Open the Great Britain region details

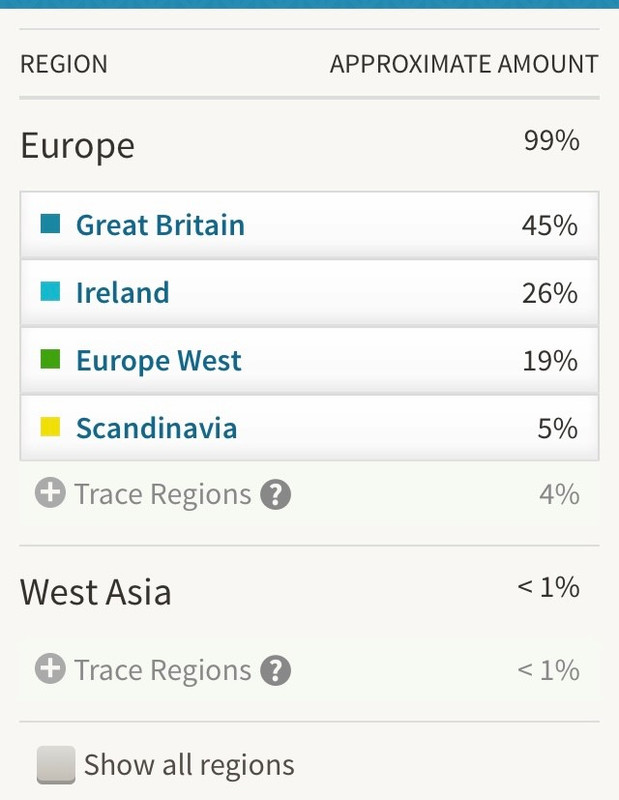(309, 225)
